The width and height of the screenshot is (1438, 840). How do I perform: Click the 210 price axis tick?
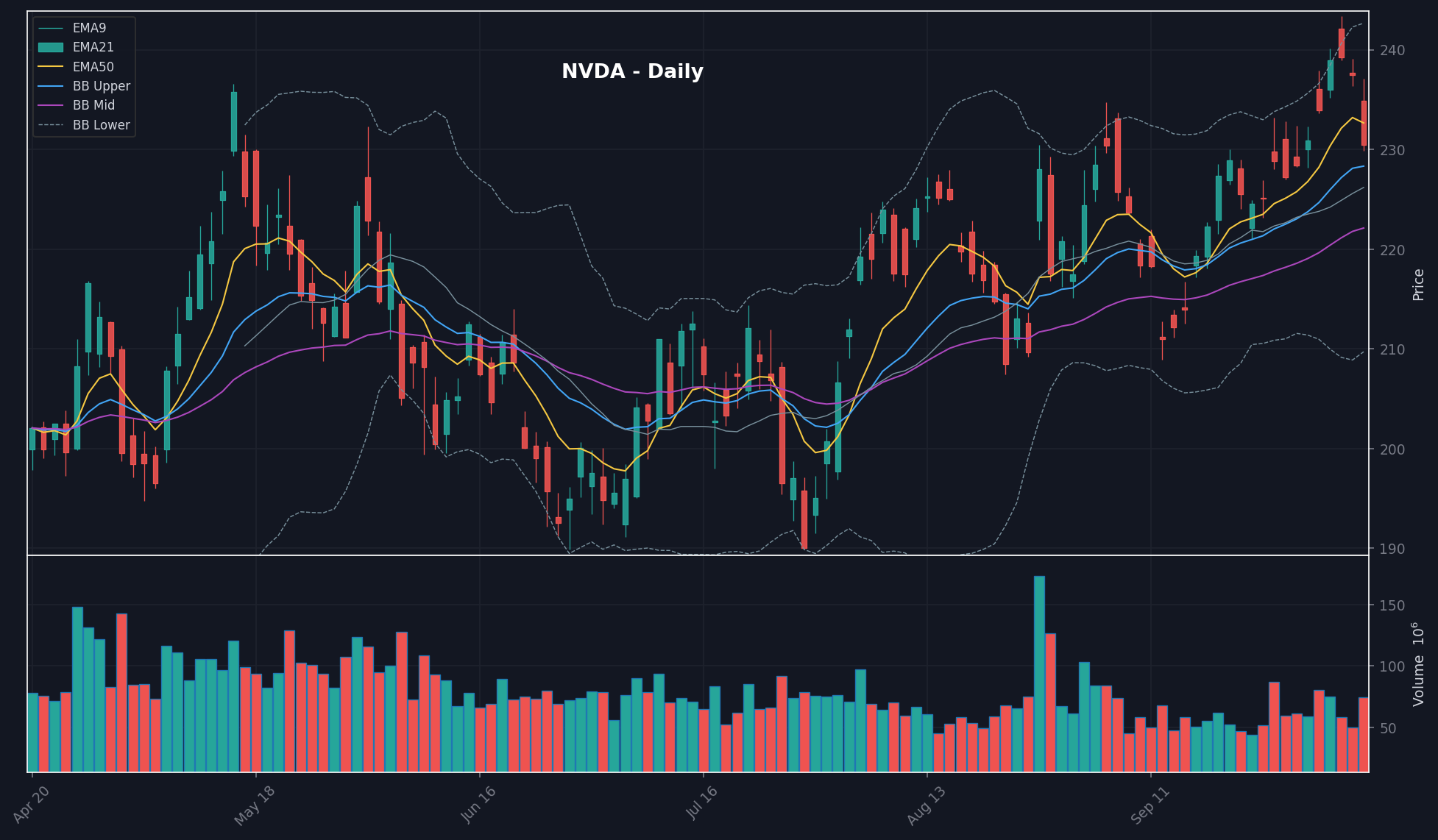[x=1393, y=349]
